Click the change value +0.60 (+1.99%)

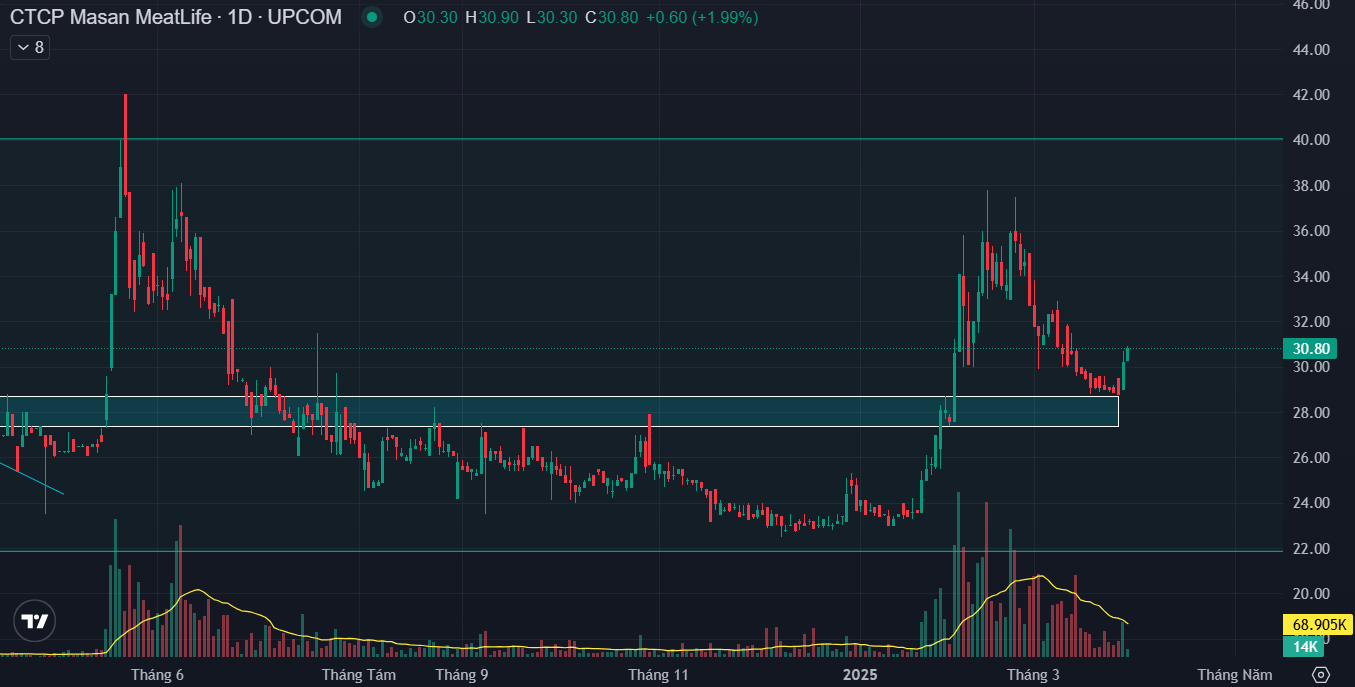[x=702, y=18]
